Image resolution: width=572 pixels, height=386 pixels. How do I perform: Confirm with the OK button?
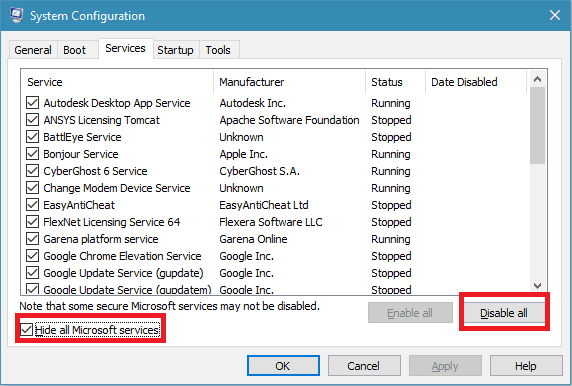click(x=283, y=366)
